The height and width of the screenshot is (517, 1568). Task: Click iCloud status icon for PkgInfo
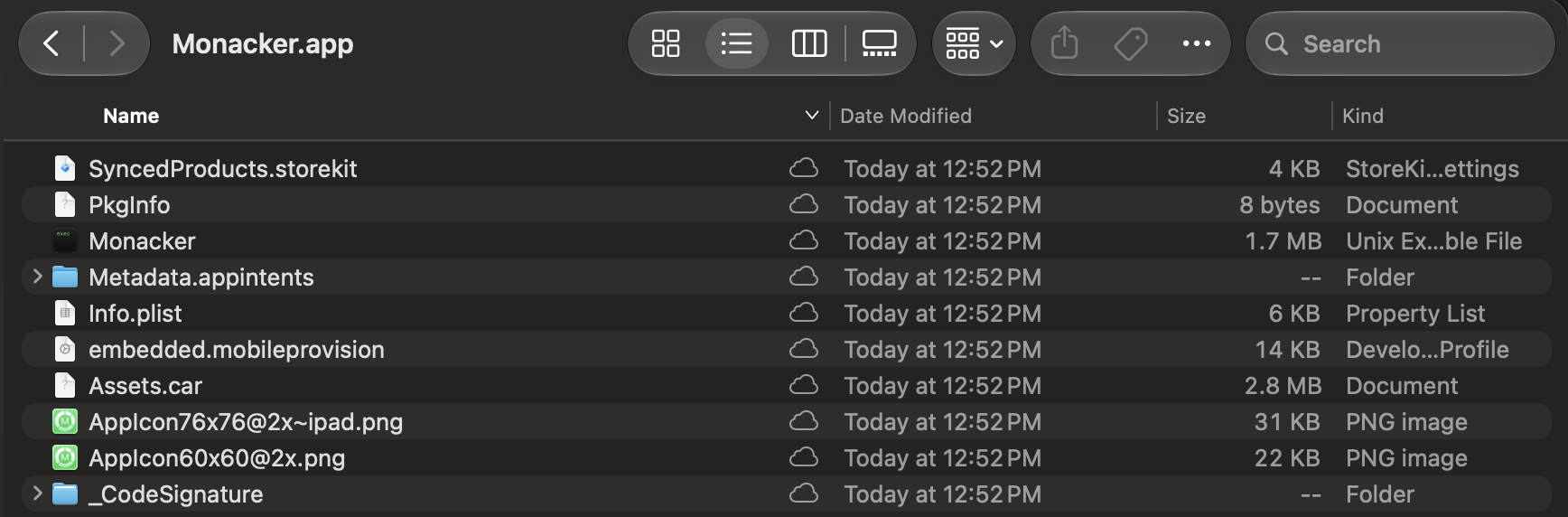pos(804,204)
